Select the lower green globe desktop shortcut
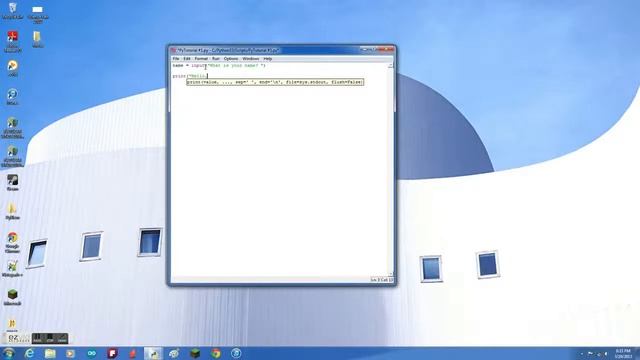The width and height of the screenshot is (640, 360). click(12, 157)
